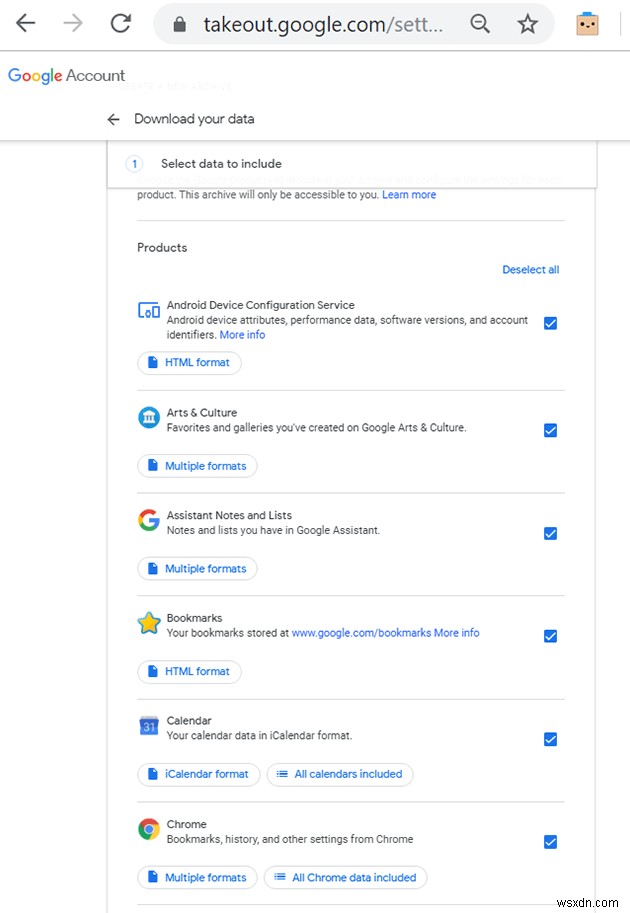This screenshot has width=630, height=913.
Task: Click the Deselect all link
Action: click(x=531, y=269)
